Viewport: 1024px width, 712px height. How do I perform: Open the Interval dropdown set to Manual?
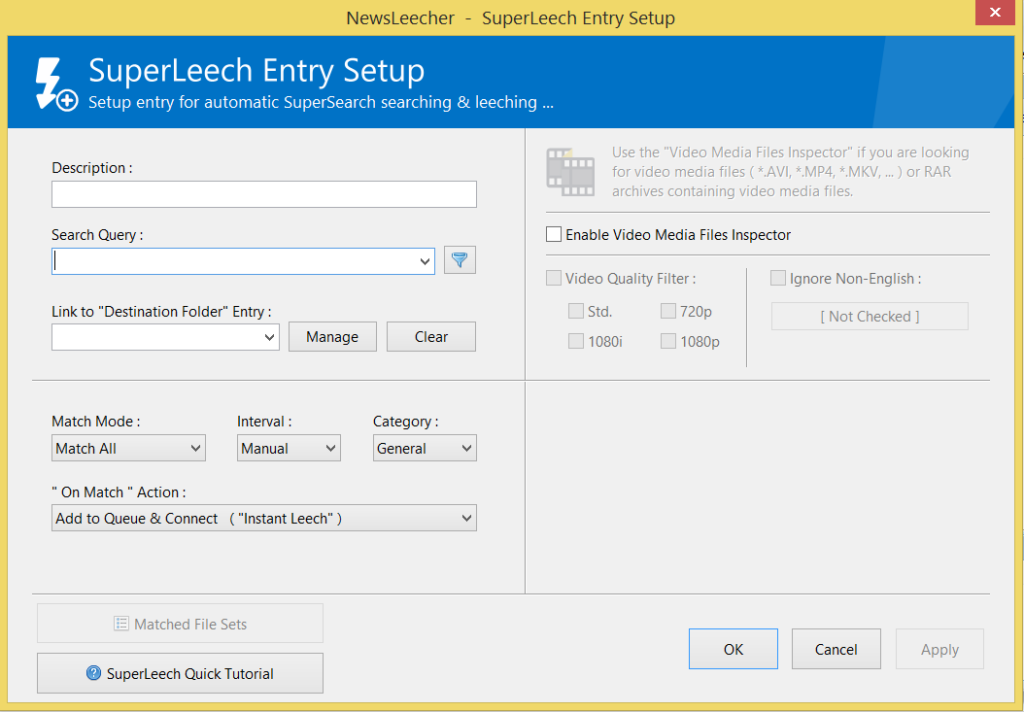point(289,448)
